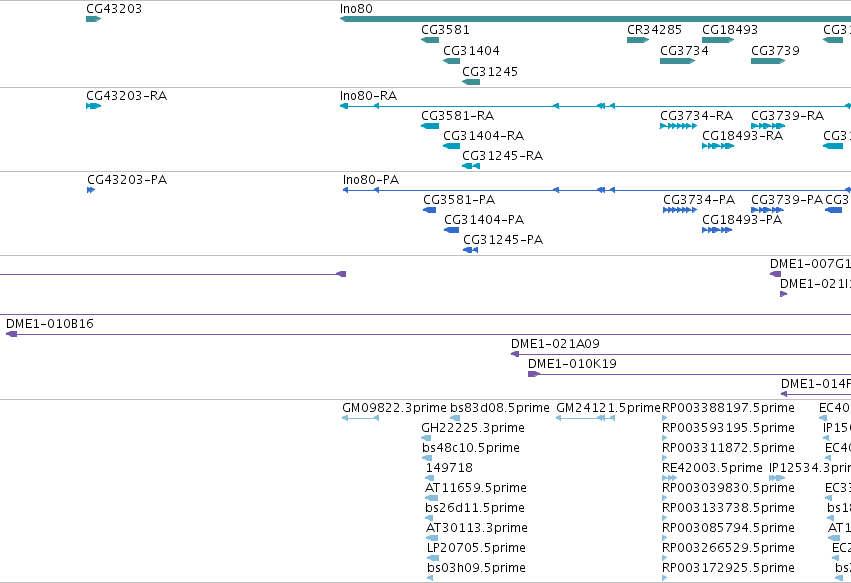The height and width of the screenshot is (583, 851).
Task: Click the RP003311872.5prime label
Action: (x=728, y=448)
